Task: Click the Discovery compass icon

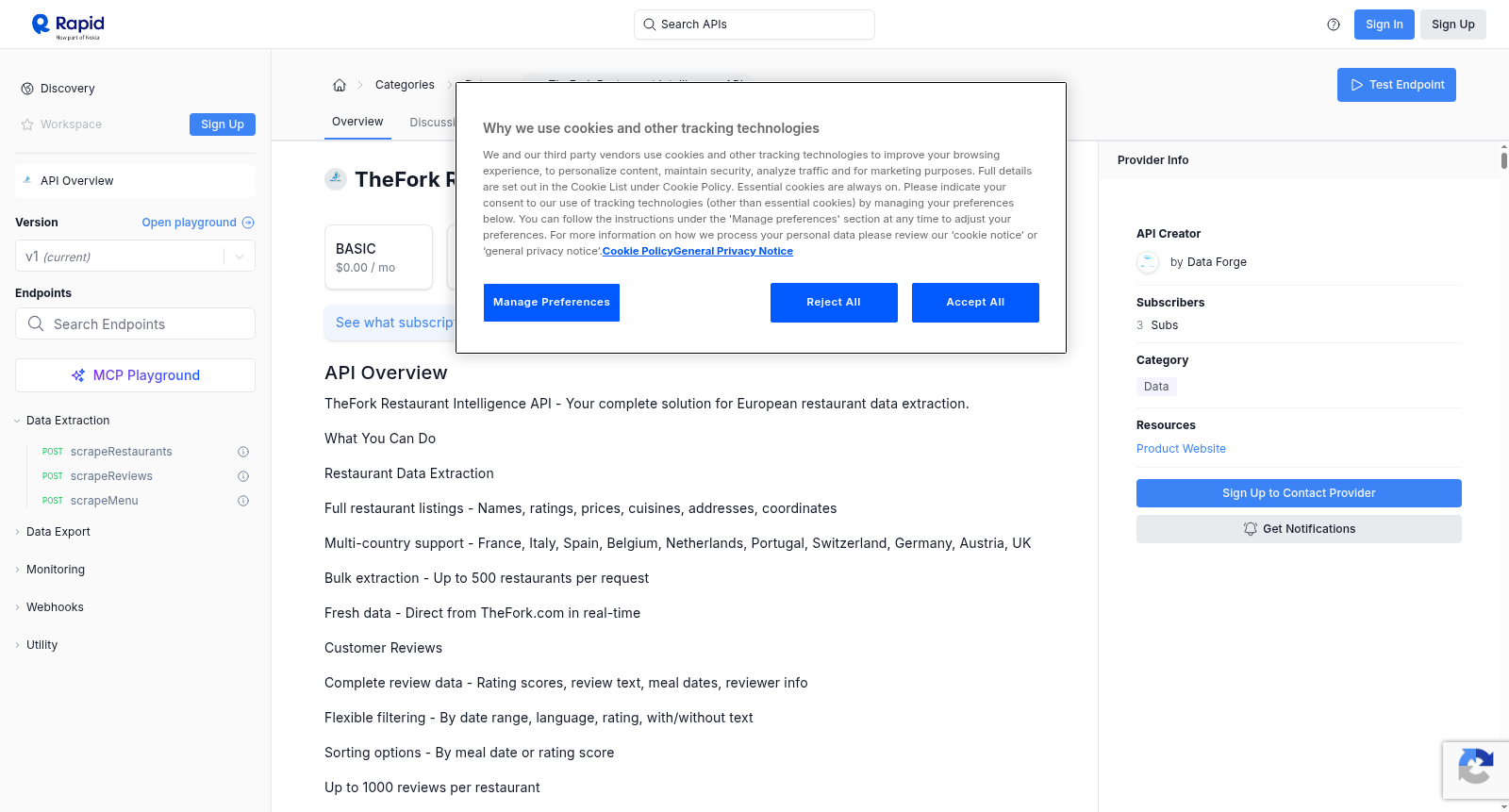Action: 27,89
